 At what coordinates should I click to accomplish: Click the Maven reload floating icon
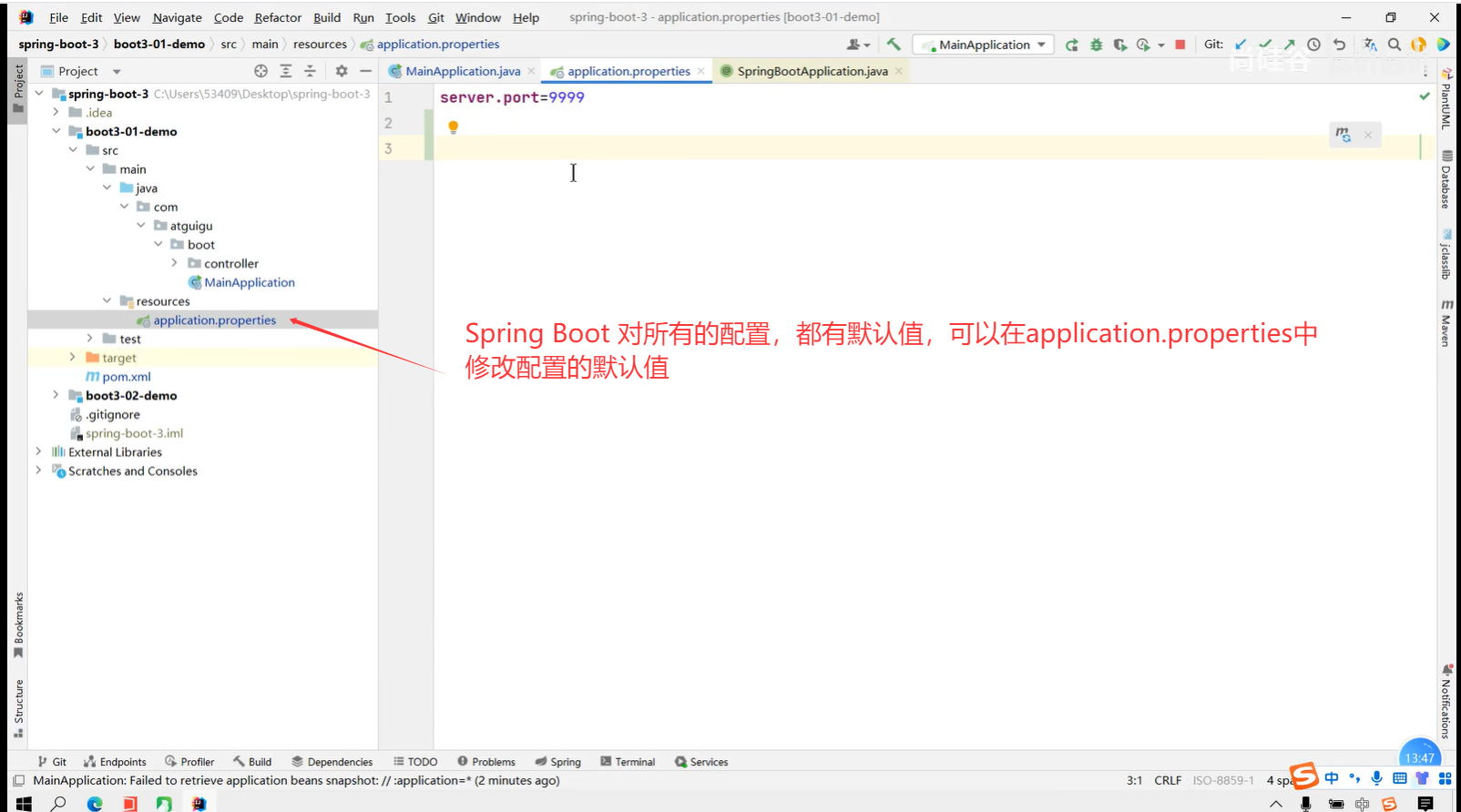click(1344, 135)
